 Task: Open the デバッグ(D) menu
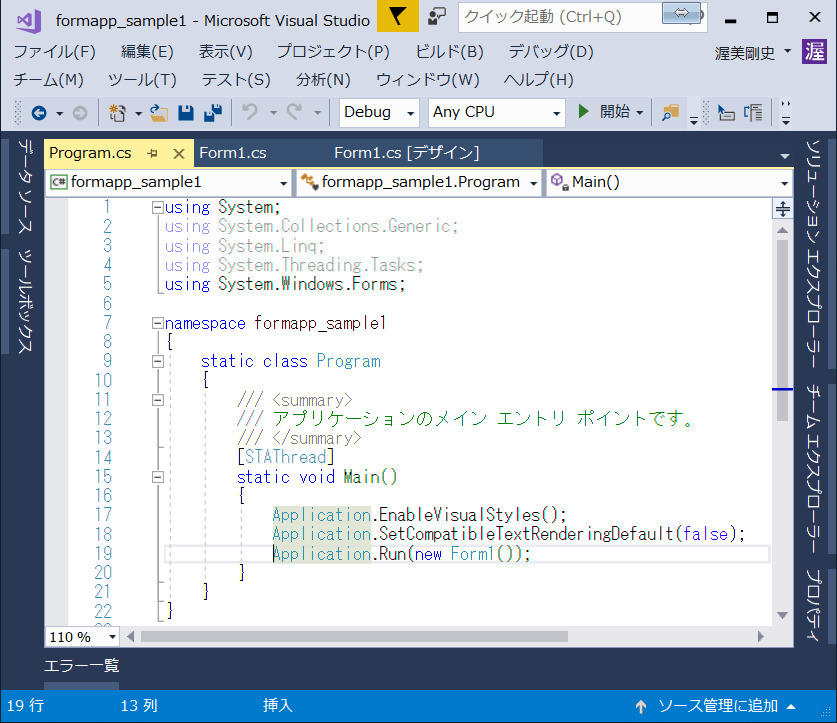tap(551, 52)
